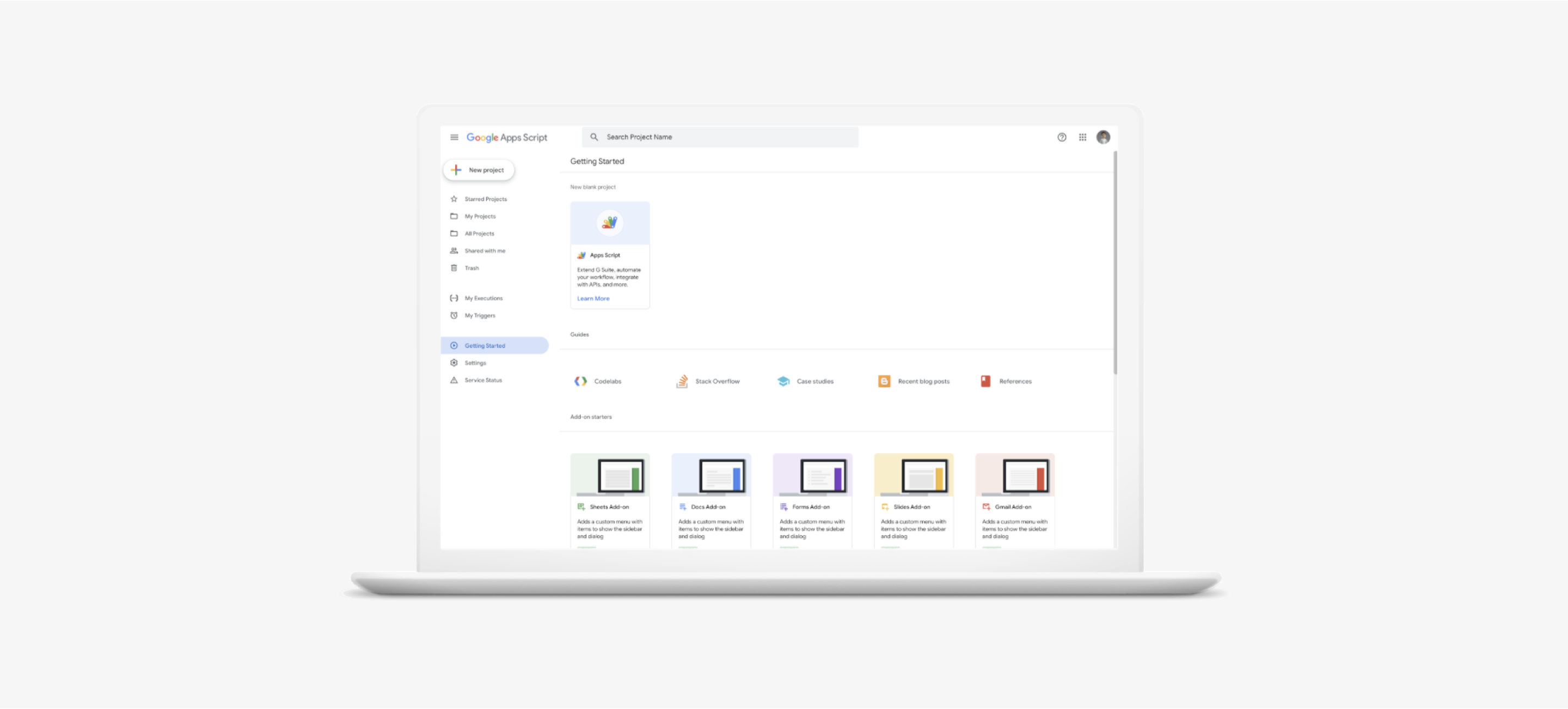Viewport: 1568px width, 709px height.
Task: Open the Recent blog posts Blogger icon
Action: (x=884, y=382)
